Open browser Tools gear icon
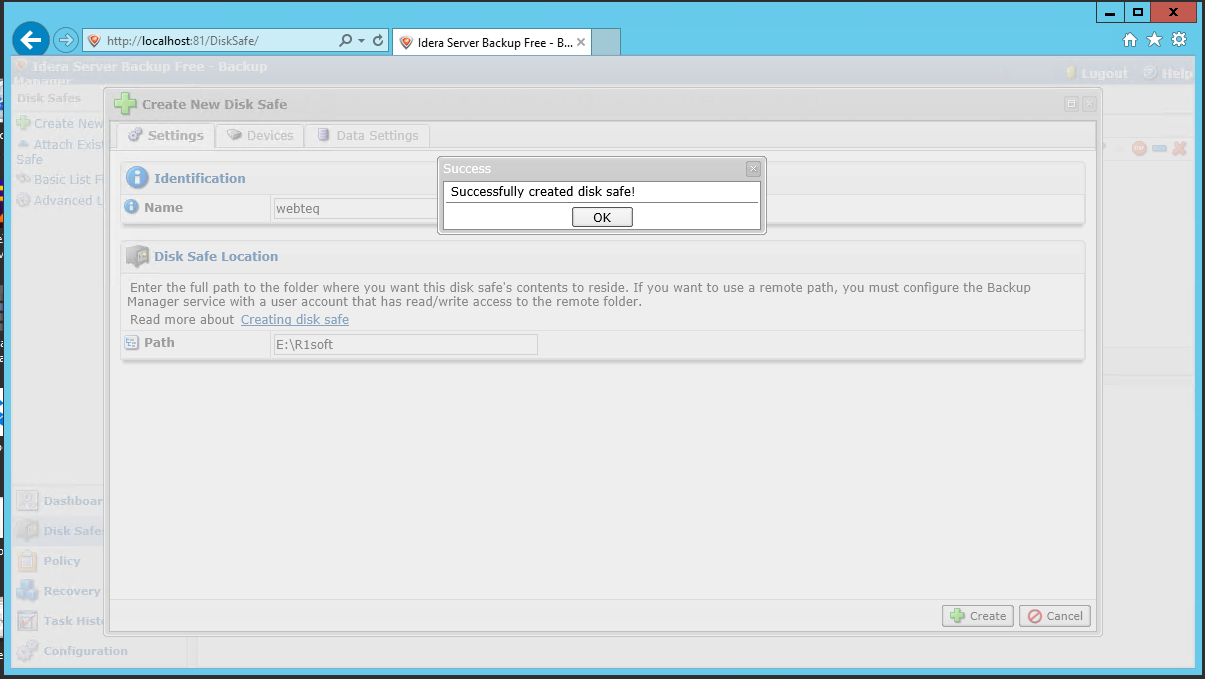The image size is (1205, 679). (1179, 40)
